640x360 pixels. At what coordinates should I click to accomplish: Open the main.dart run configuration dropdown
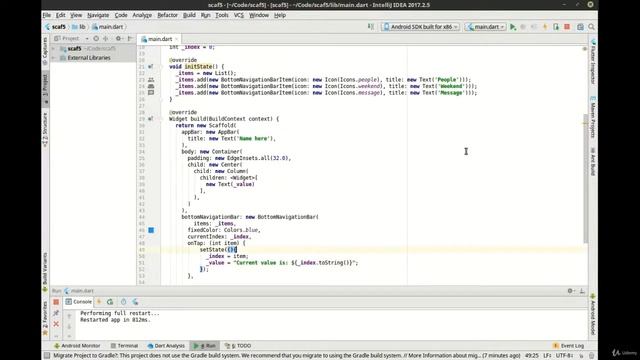coord(486,27)
